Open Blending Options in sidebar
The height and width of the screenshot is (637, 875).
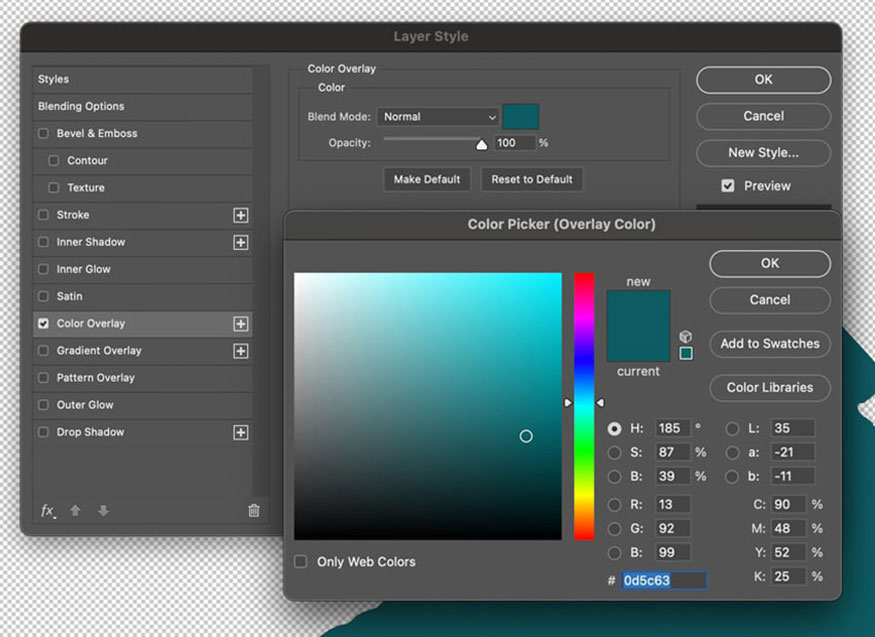coord(143,106)
